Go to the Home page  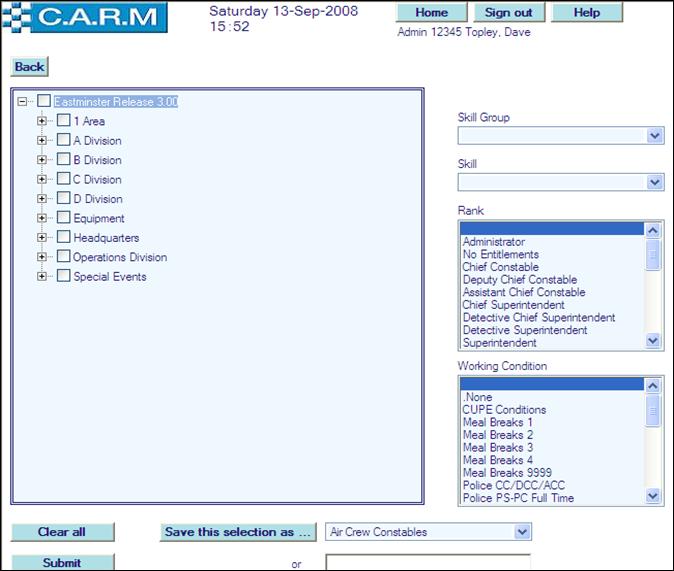tap(431, 13)
